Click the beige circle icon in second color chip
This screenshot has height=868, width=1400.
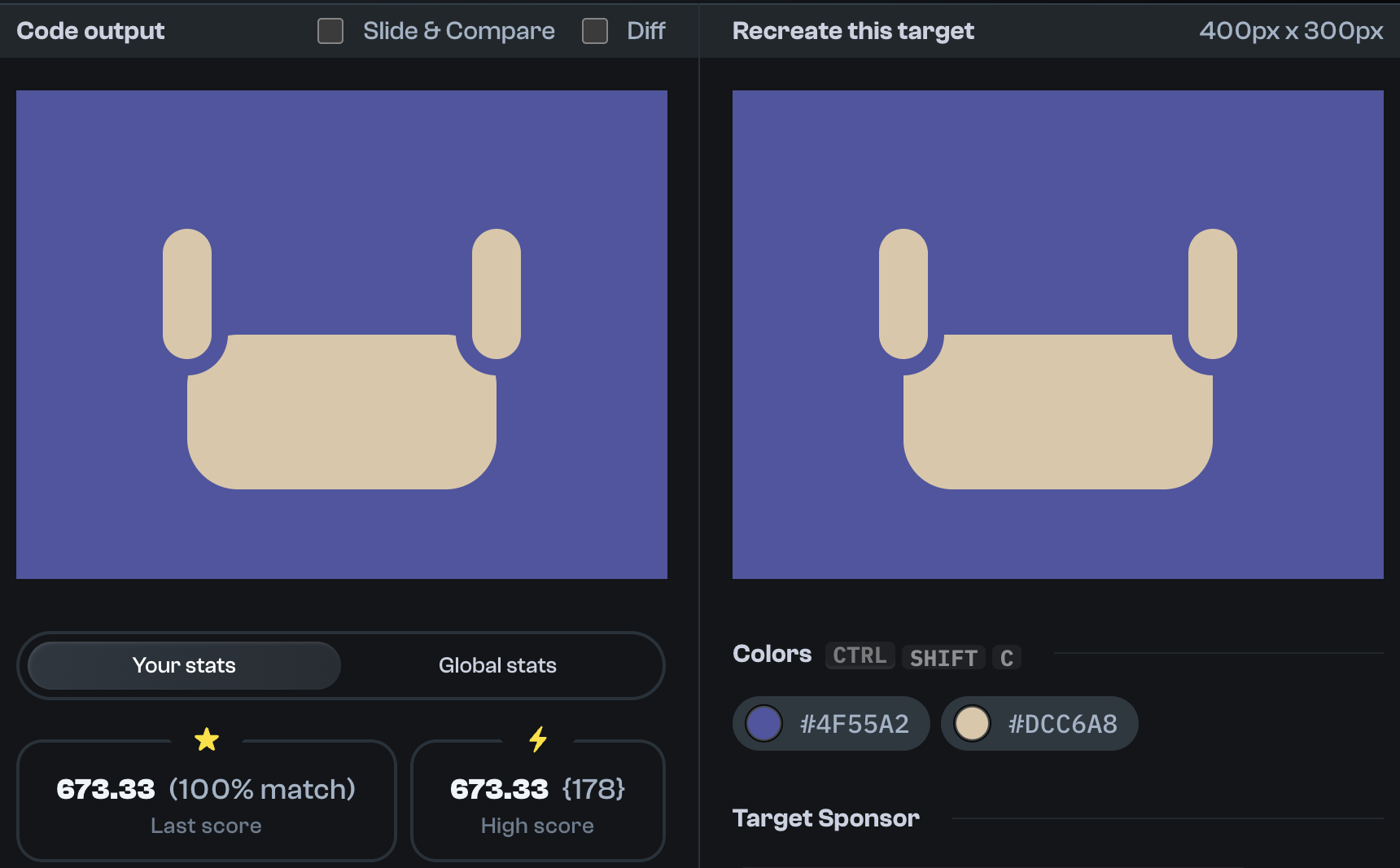click(x=972, y=723)
